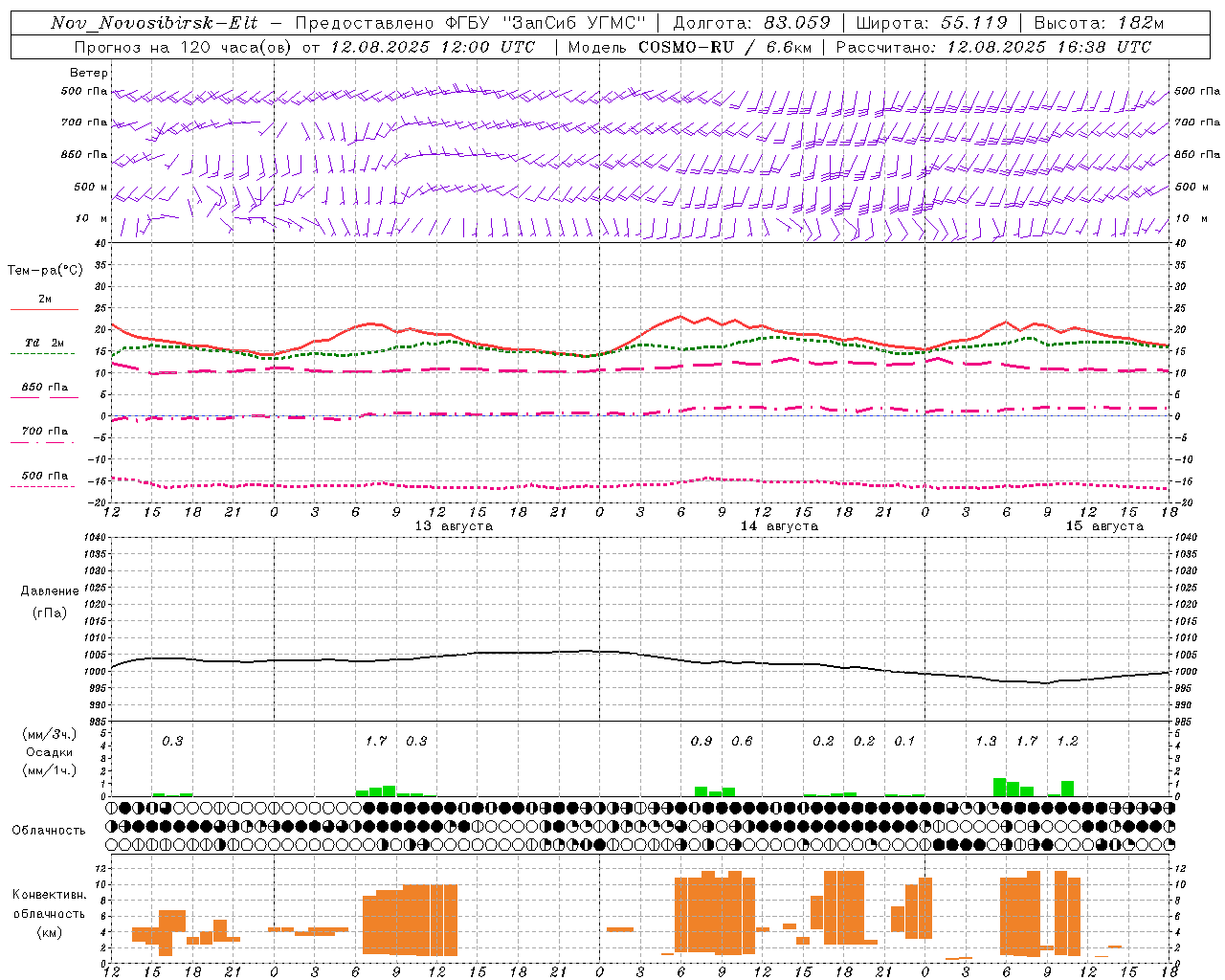Click the Высота: 182м value
1225x980 pixels.
tap(1099, 23)
